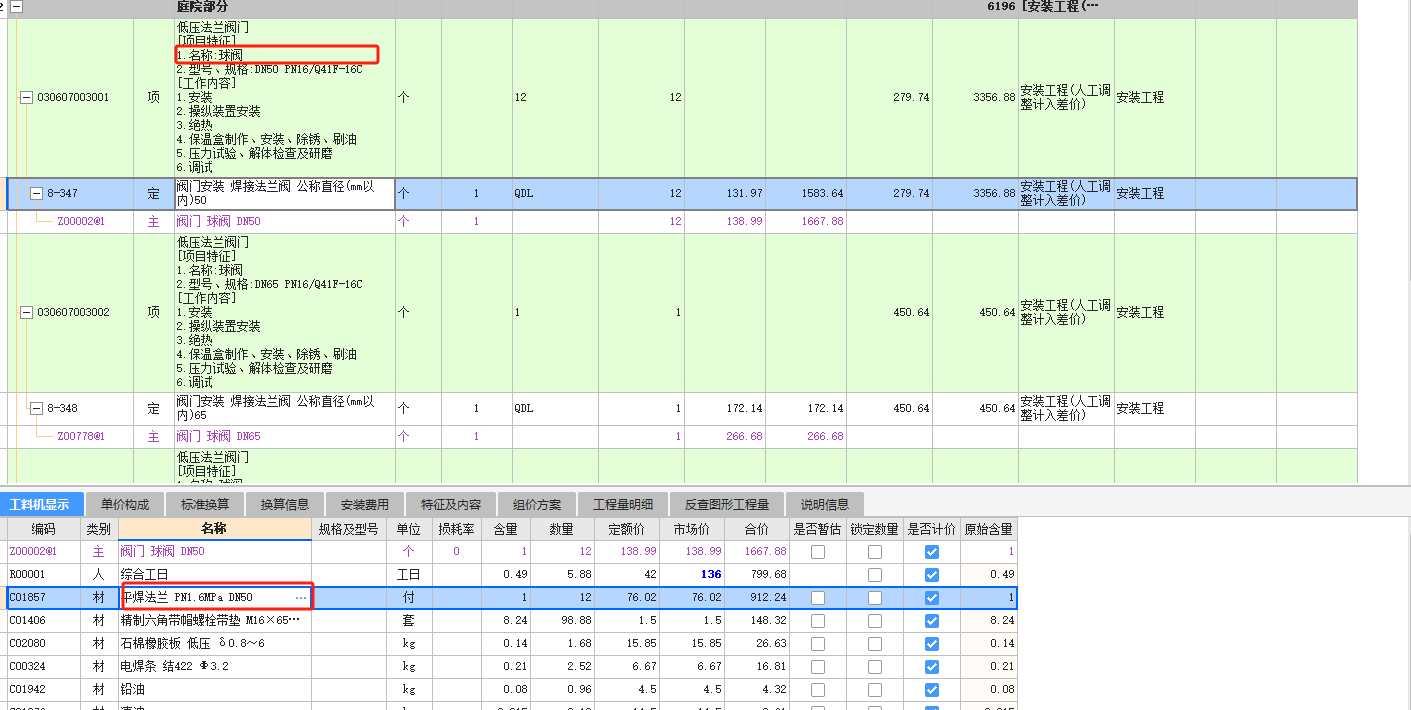The image size is (1411, 710).
Task: Open the 工程量明细 tab
Action: click(623, 504)
